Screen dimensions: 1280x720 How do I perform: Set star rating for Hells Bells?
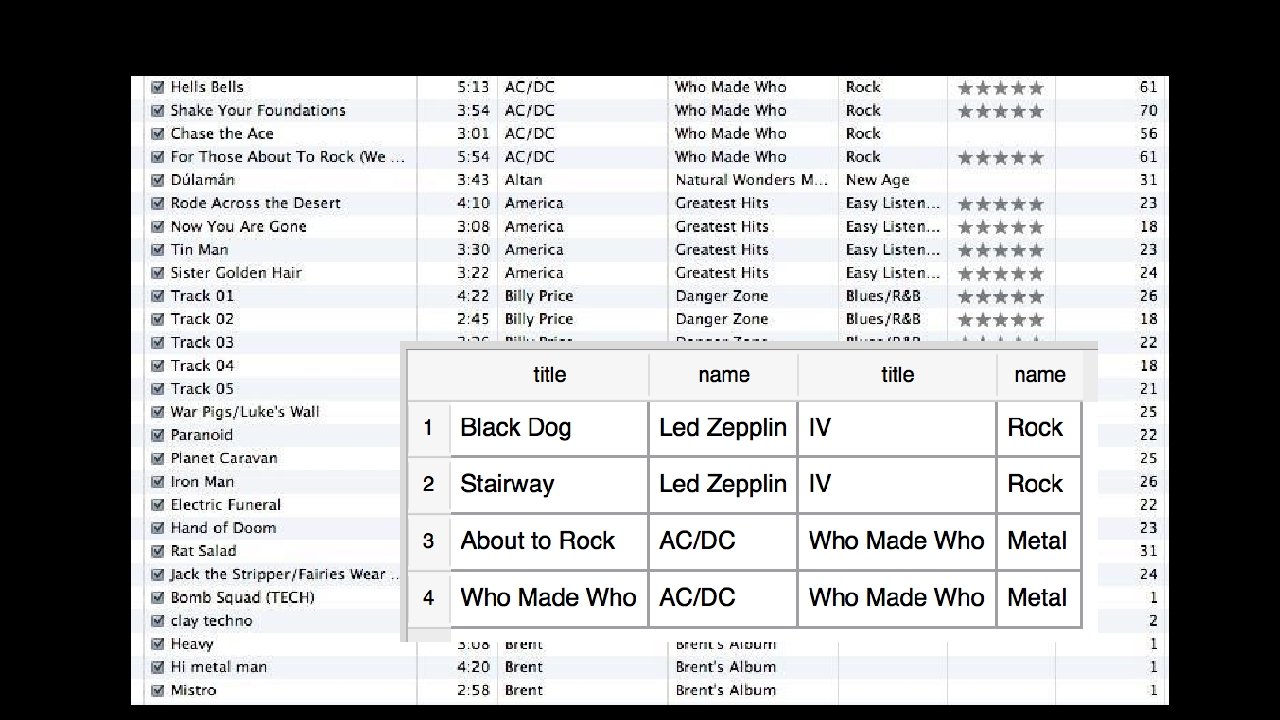click(x=1000, y=87)
